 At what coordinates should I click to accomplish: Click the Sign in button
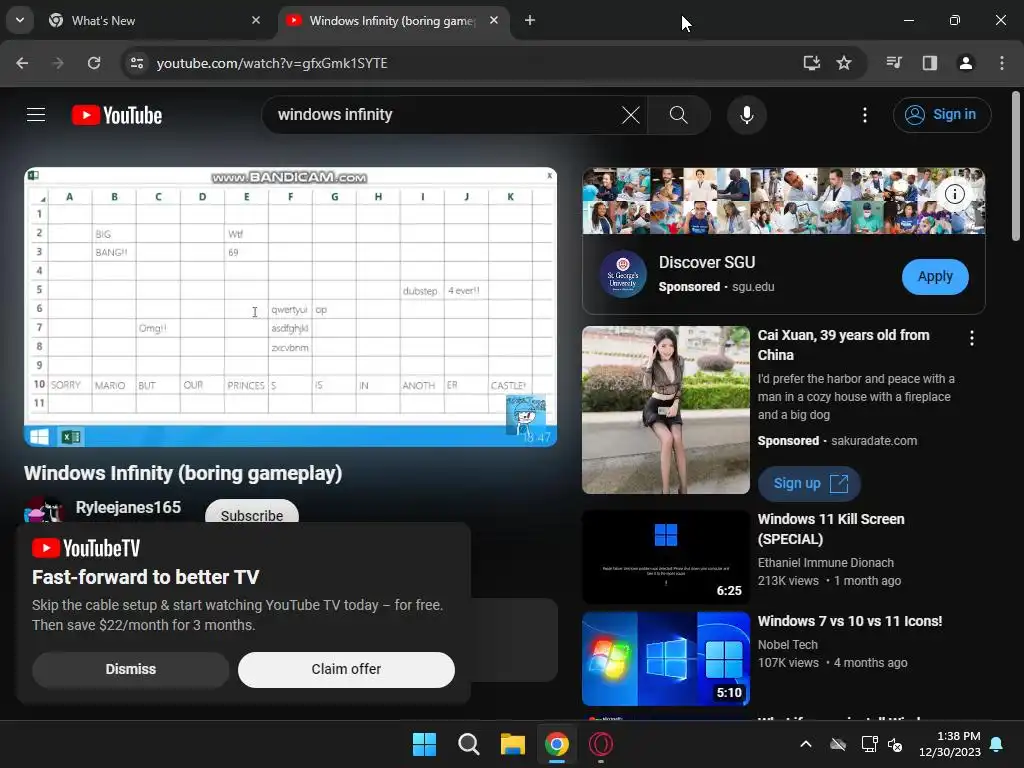(x=942, y=115)
